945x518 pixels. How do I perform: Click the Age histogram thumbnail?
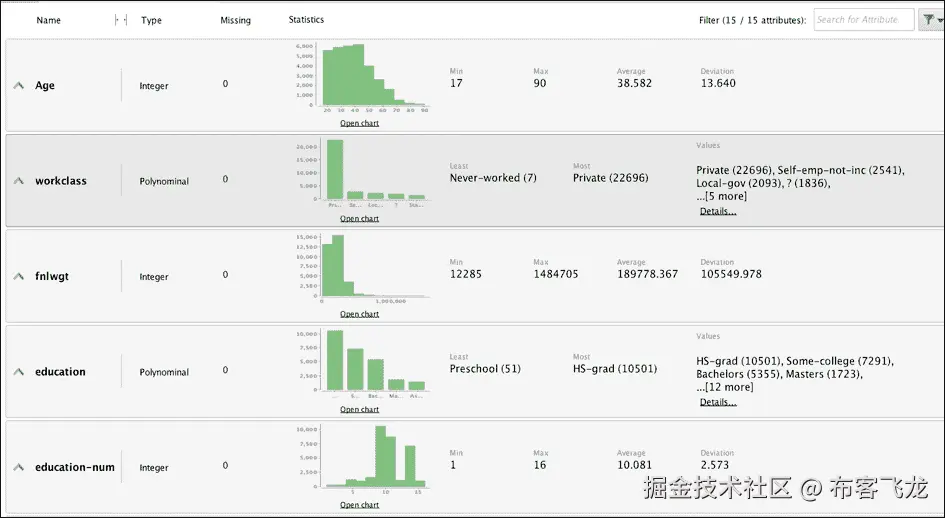(363, 78)
